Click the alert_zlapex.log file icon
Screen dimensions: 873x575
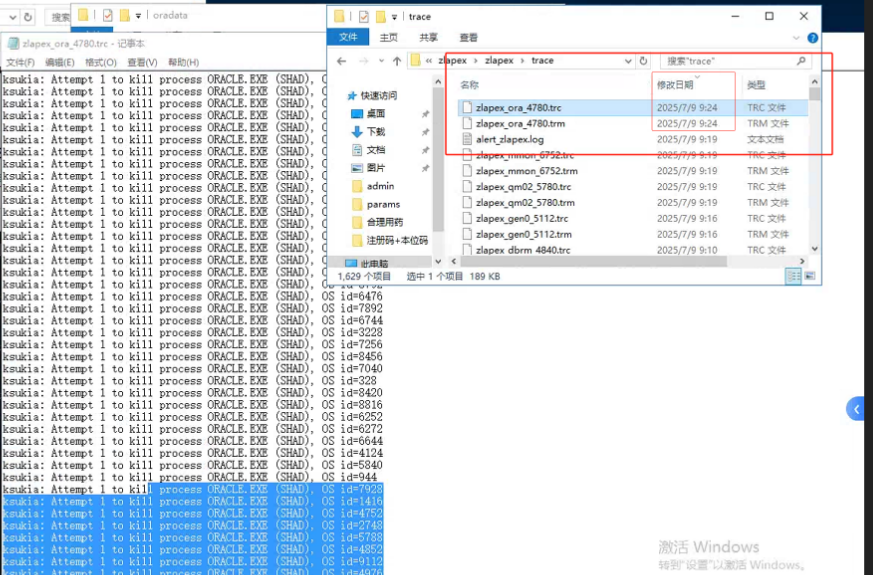(x=467, y=139)
